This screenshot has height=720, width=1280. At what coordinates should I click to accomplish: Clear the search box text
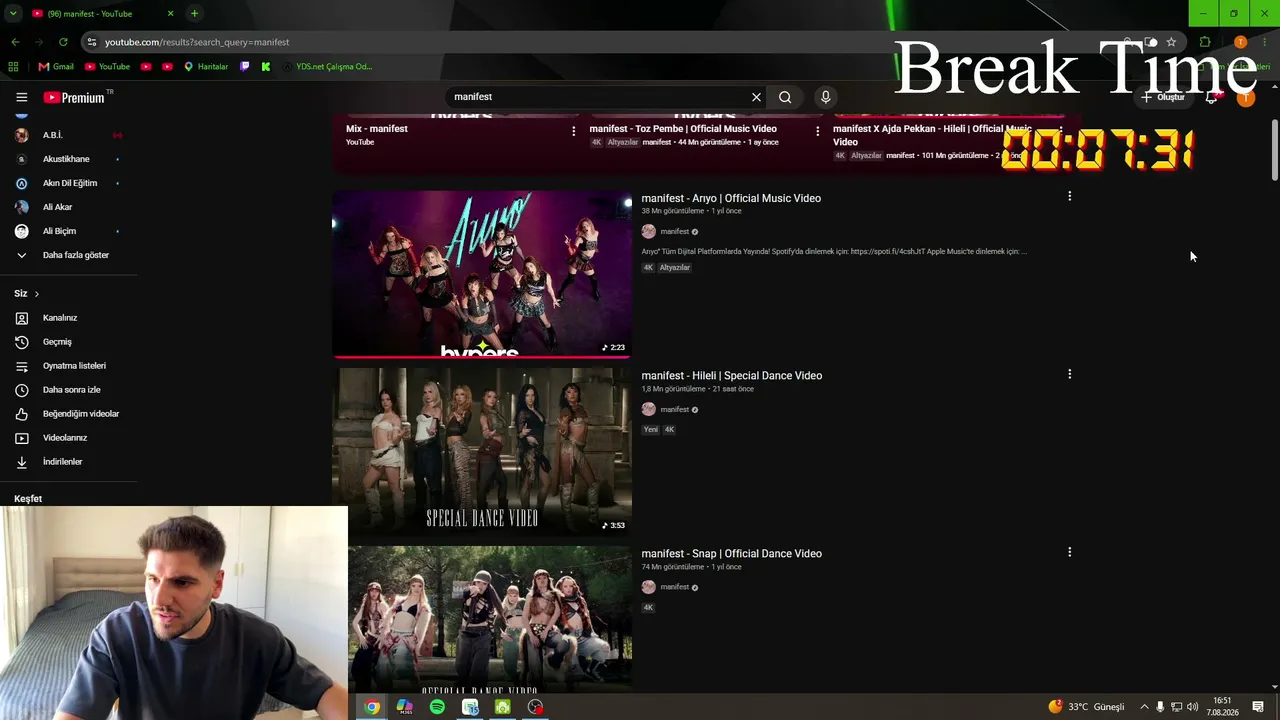coord(756,97)
